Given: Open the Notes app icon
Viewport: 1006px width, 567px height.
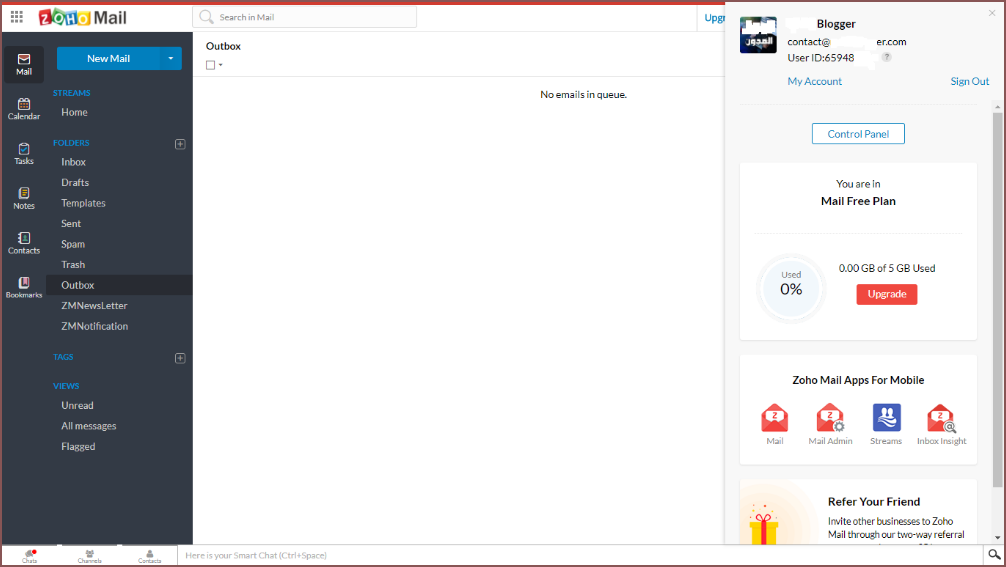Looking at the screenshot, I should [24, 198].
